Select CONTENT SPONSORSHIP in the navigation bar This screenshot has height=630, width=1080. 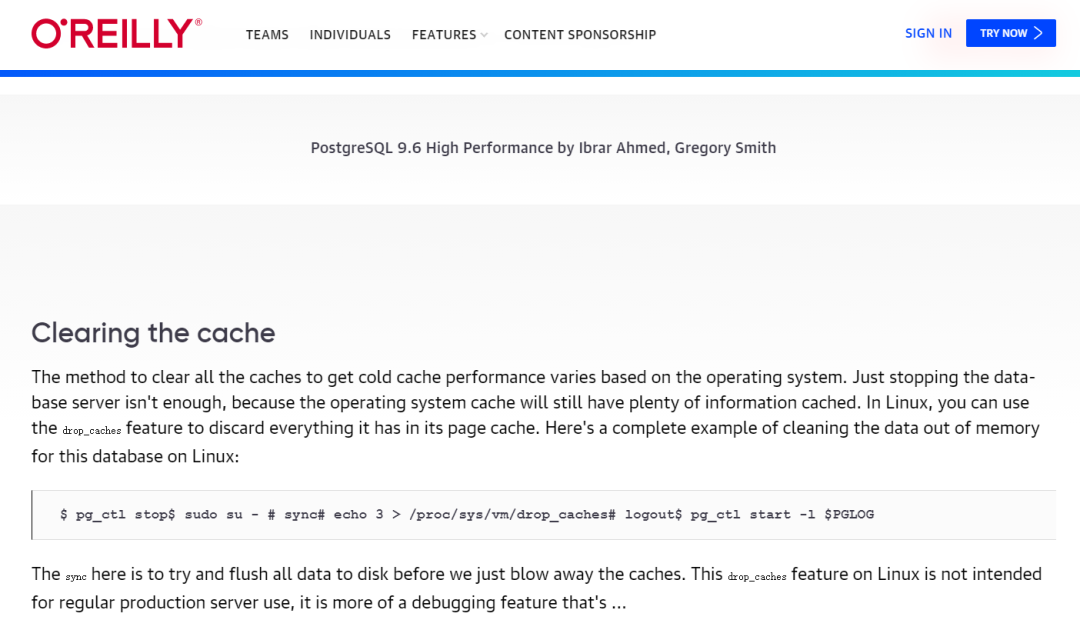(x=580, y=34)
